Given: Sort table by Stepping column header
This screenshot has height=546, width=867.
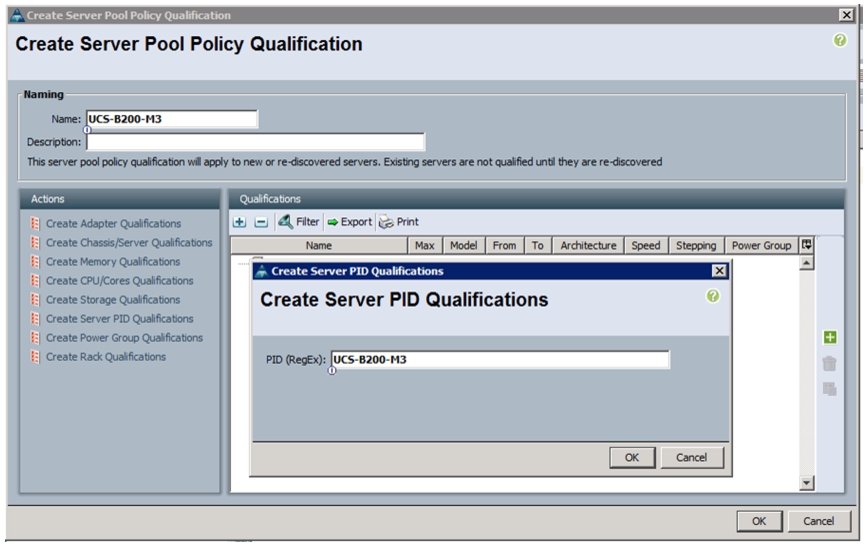Looking at the screenshot, I should pyautogui.click(x=696, y=246).
